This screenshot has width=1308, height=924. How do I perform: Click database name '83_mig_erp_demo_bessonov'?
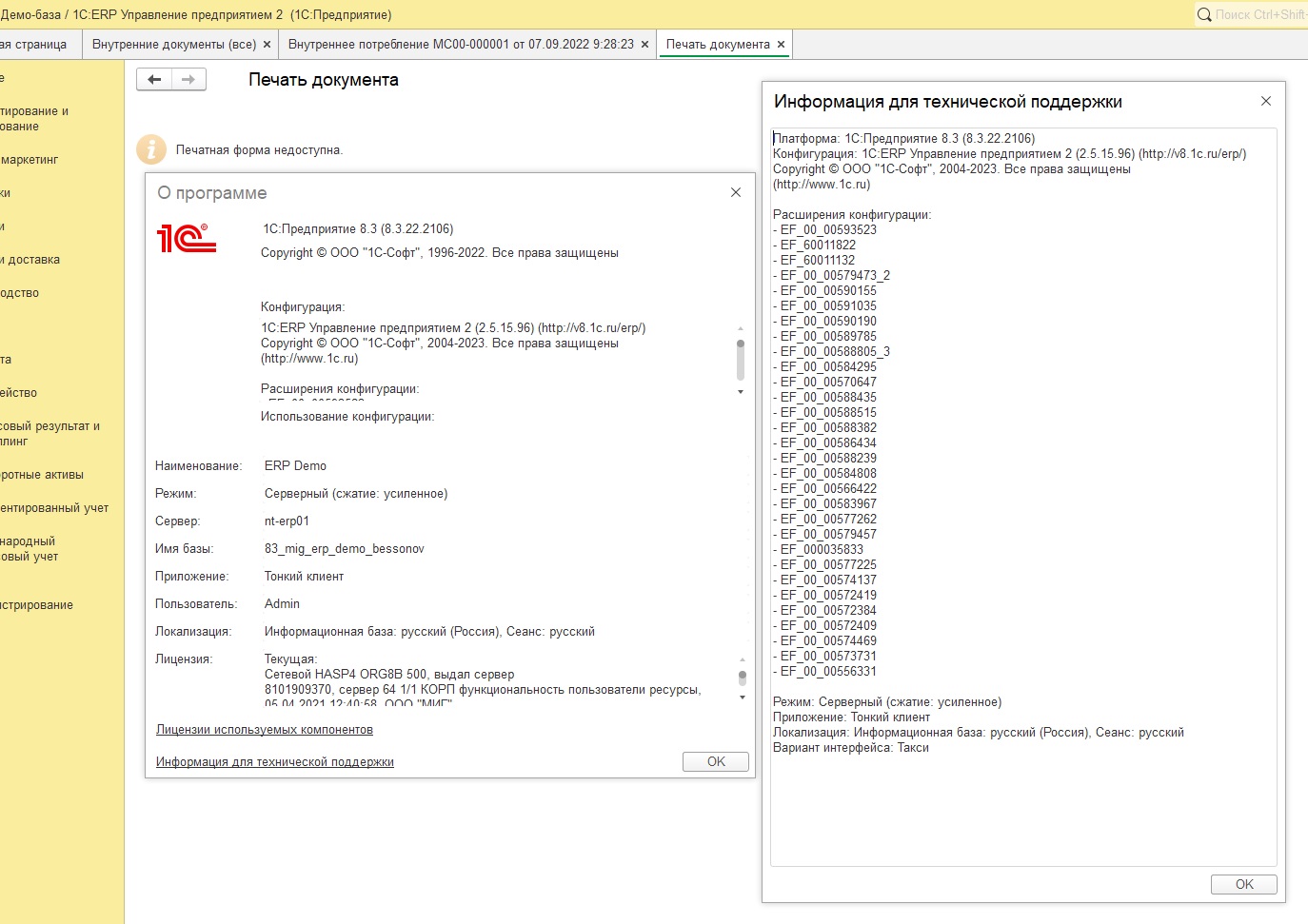[345, 549]
